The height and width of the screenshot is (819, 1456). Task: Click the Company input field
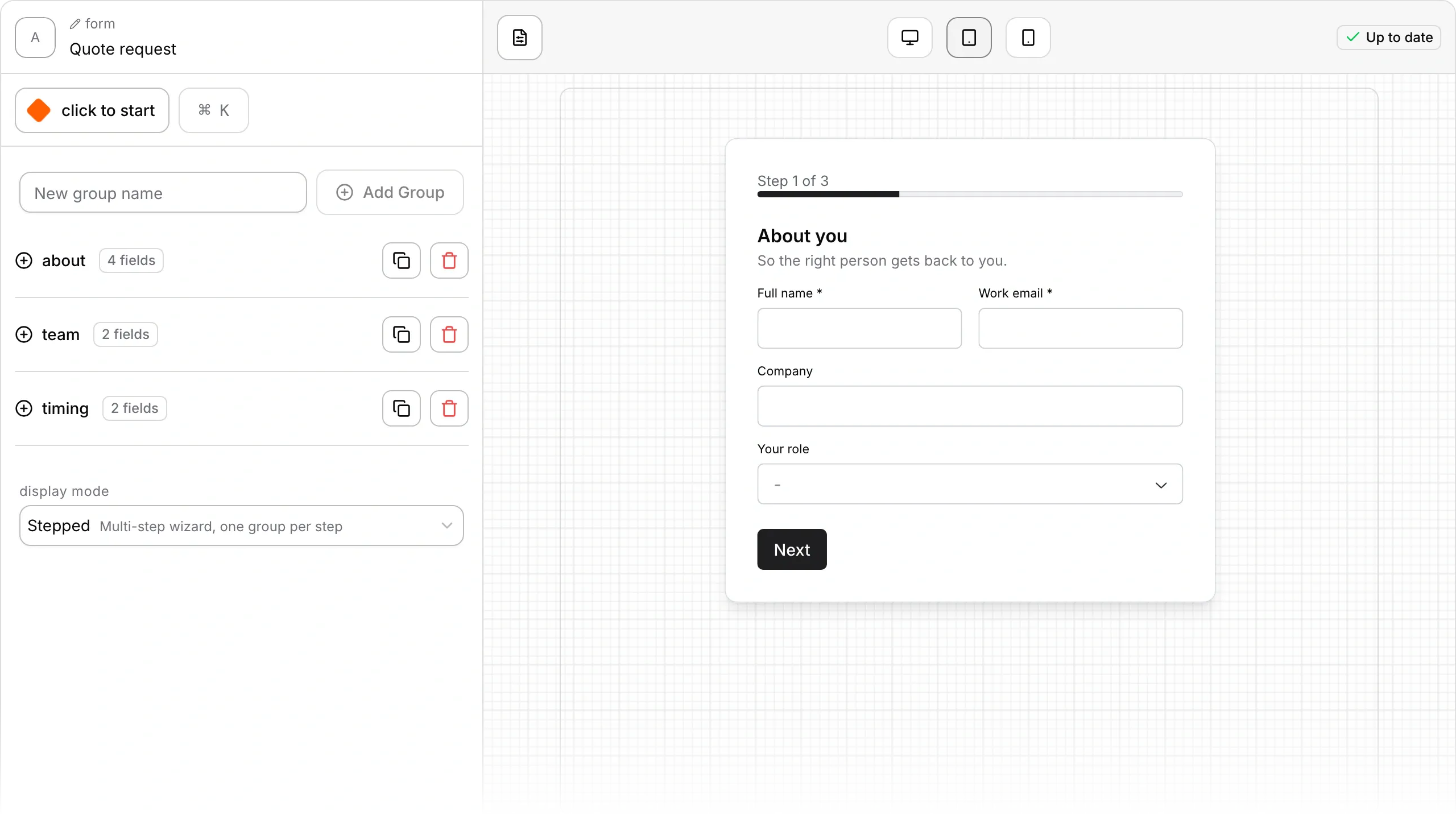(970, 406)
